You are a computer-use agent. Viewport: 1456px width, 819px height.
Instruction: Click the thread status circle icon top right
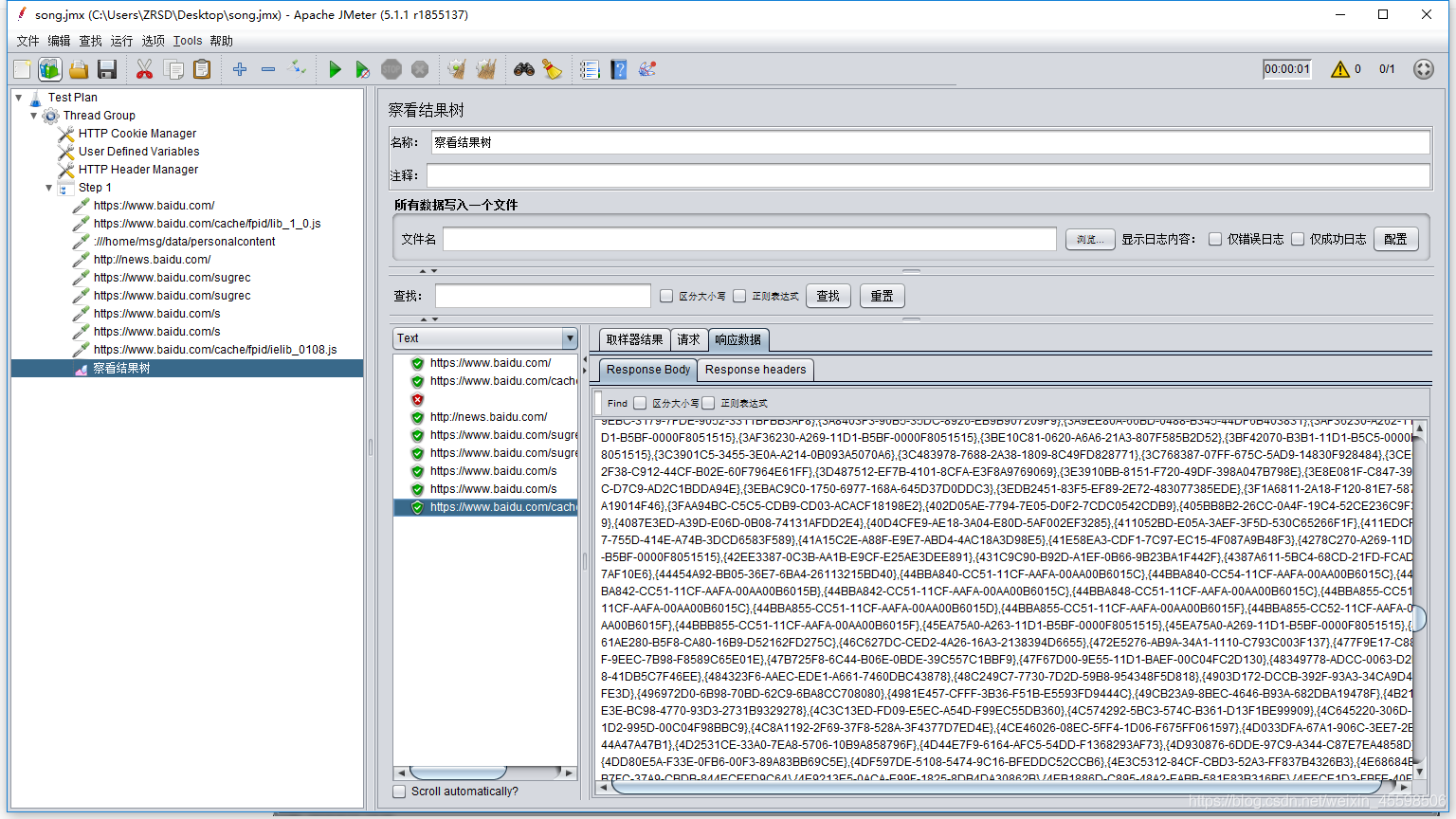tap(1423, 69)
